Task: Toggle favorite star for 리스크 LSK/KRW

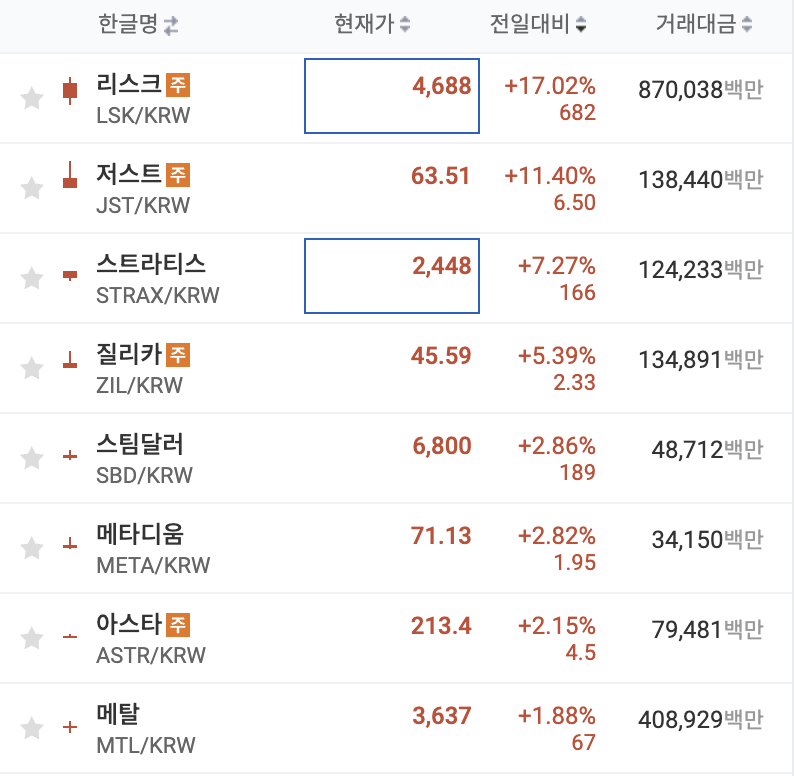Action: pyautogui.click(x=31, y=98)
